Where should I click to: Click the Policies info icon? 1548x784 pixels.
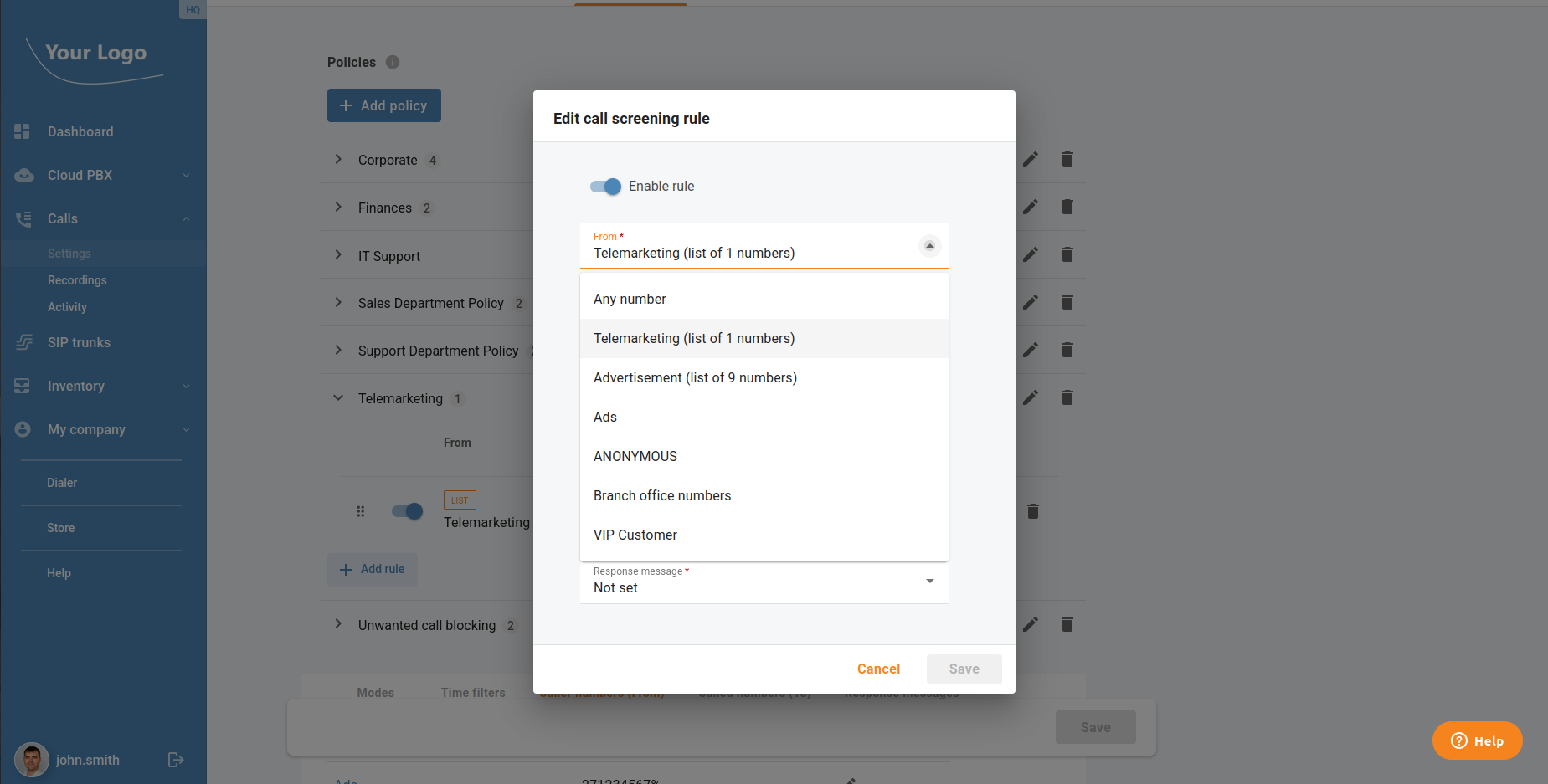point(393,62)
